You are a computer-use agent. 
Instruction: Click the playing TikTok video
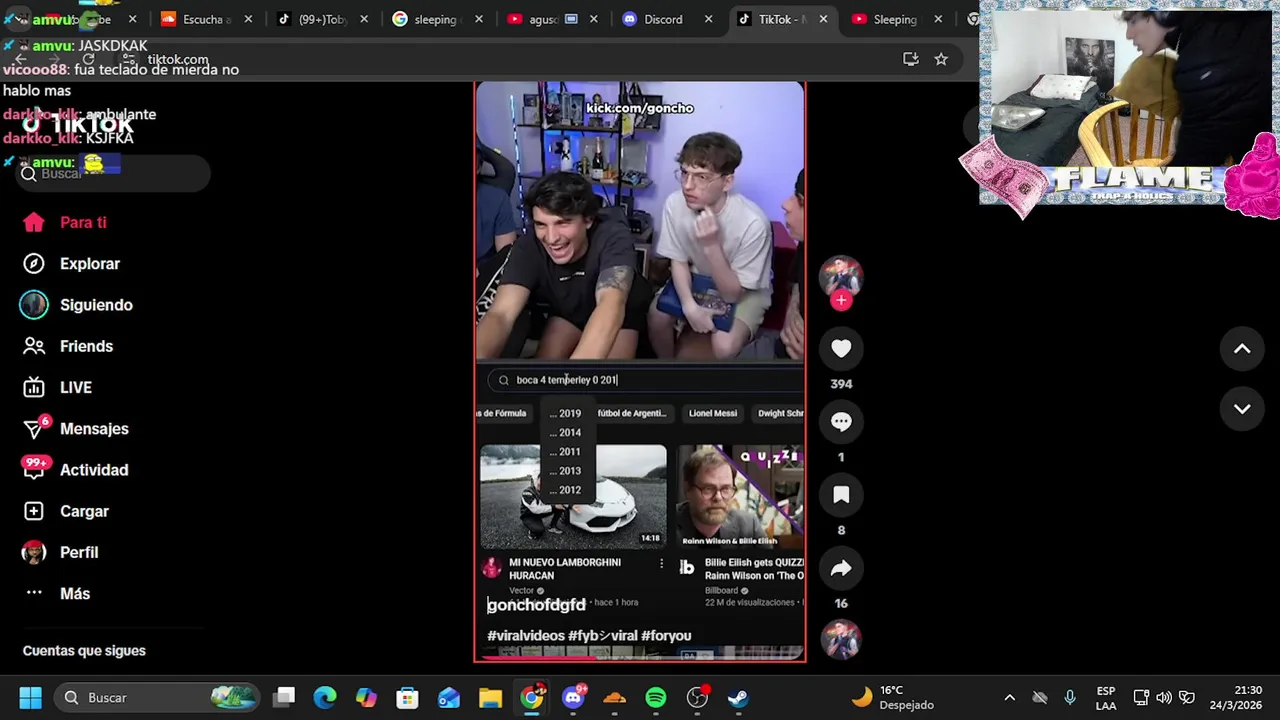click(640, 371)
